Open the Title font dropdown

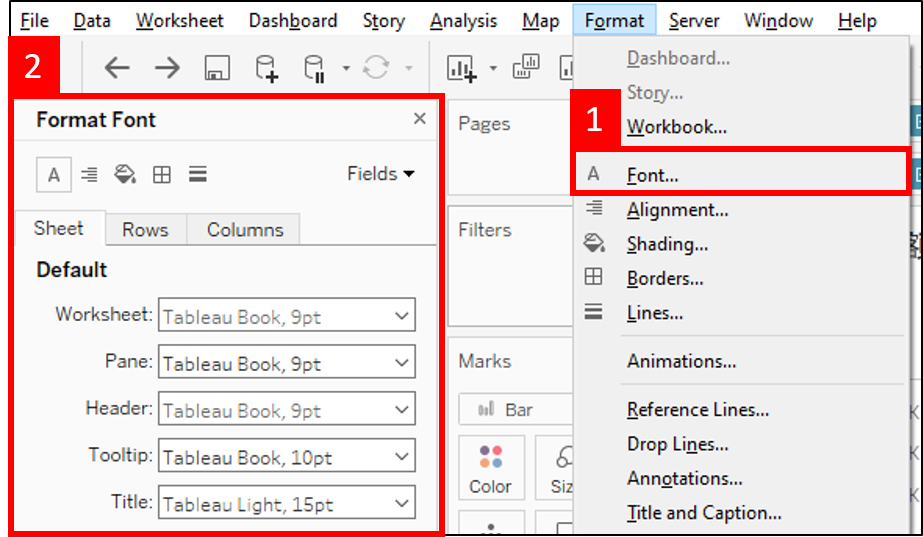coord(287,502)
